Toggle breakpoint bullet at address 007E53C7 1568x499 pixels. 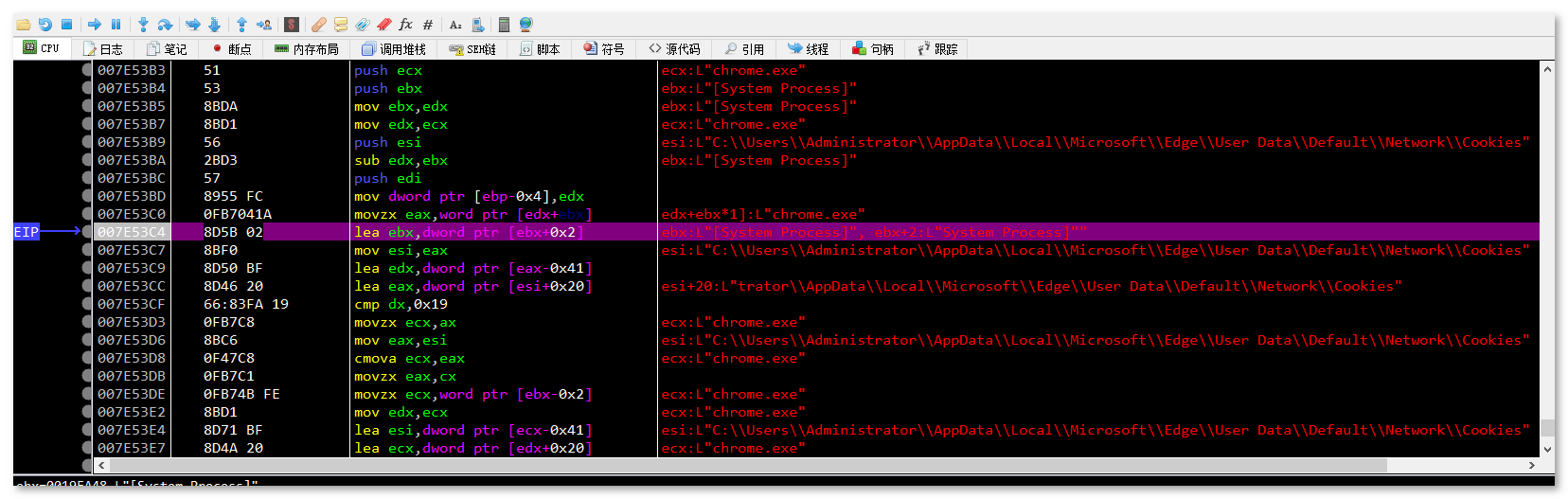coord(87,250)
